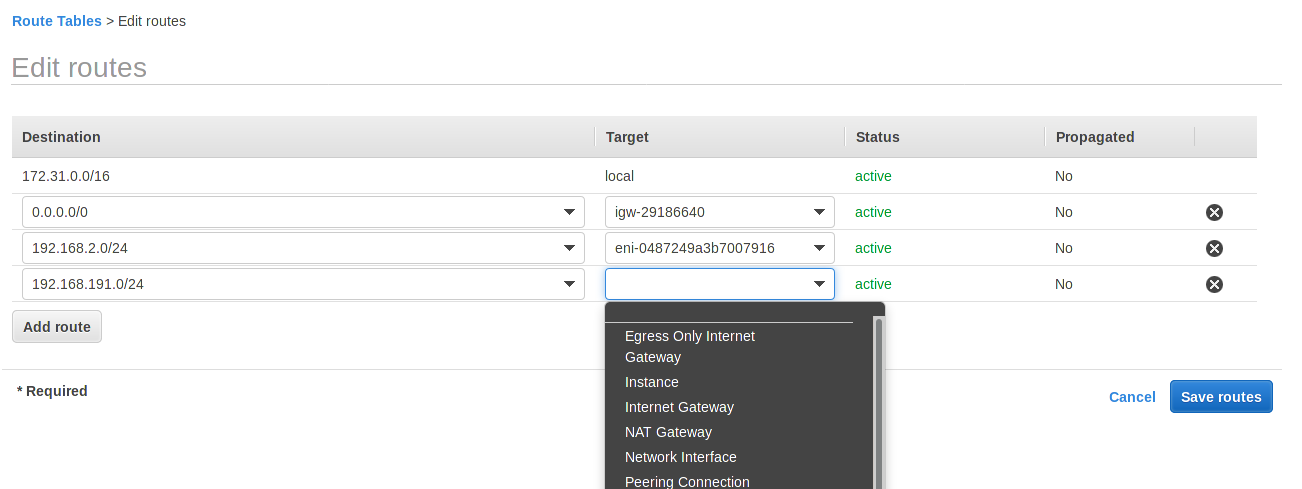Choose Network Interface from the list
This screenshot has width=1302, height=489.
coord(680,457)
